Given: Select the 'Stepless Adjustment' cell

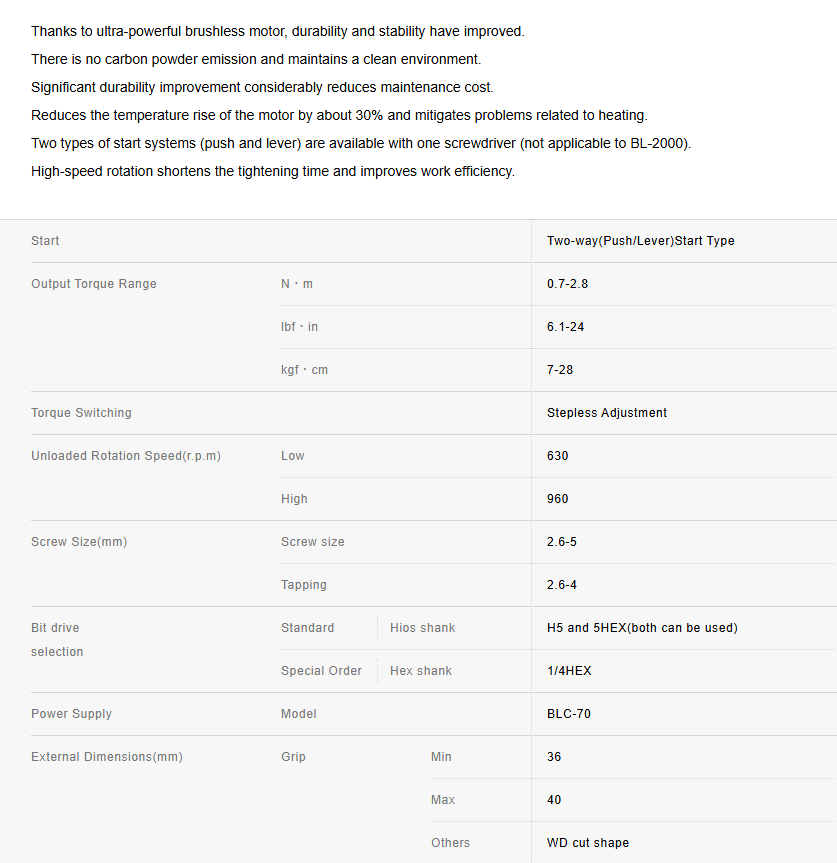Looking at the screenshot, I should 606,413.
